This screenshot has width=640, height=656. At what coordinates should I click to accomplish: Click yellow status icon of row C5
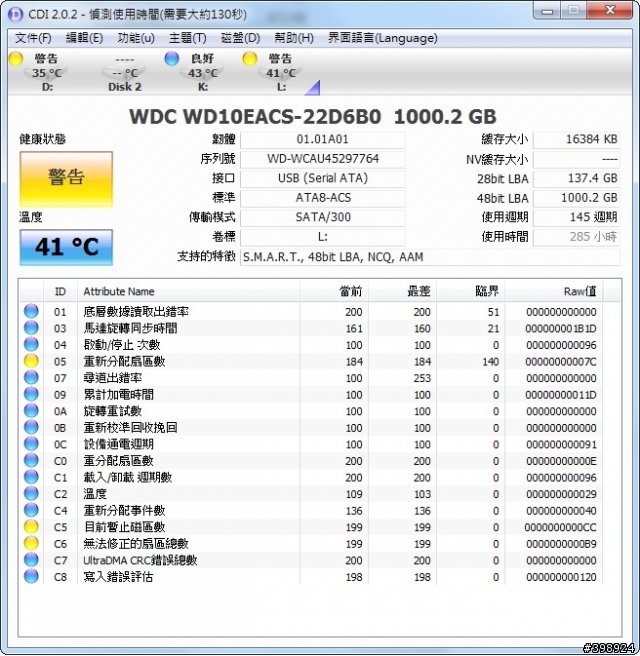(31, 527)
